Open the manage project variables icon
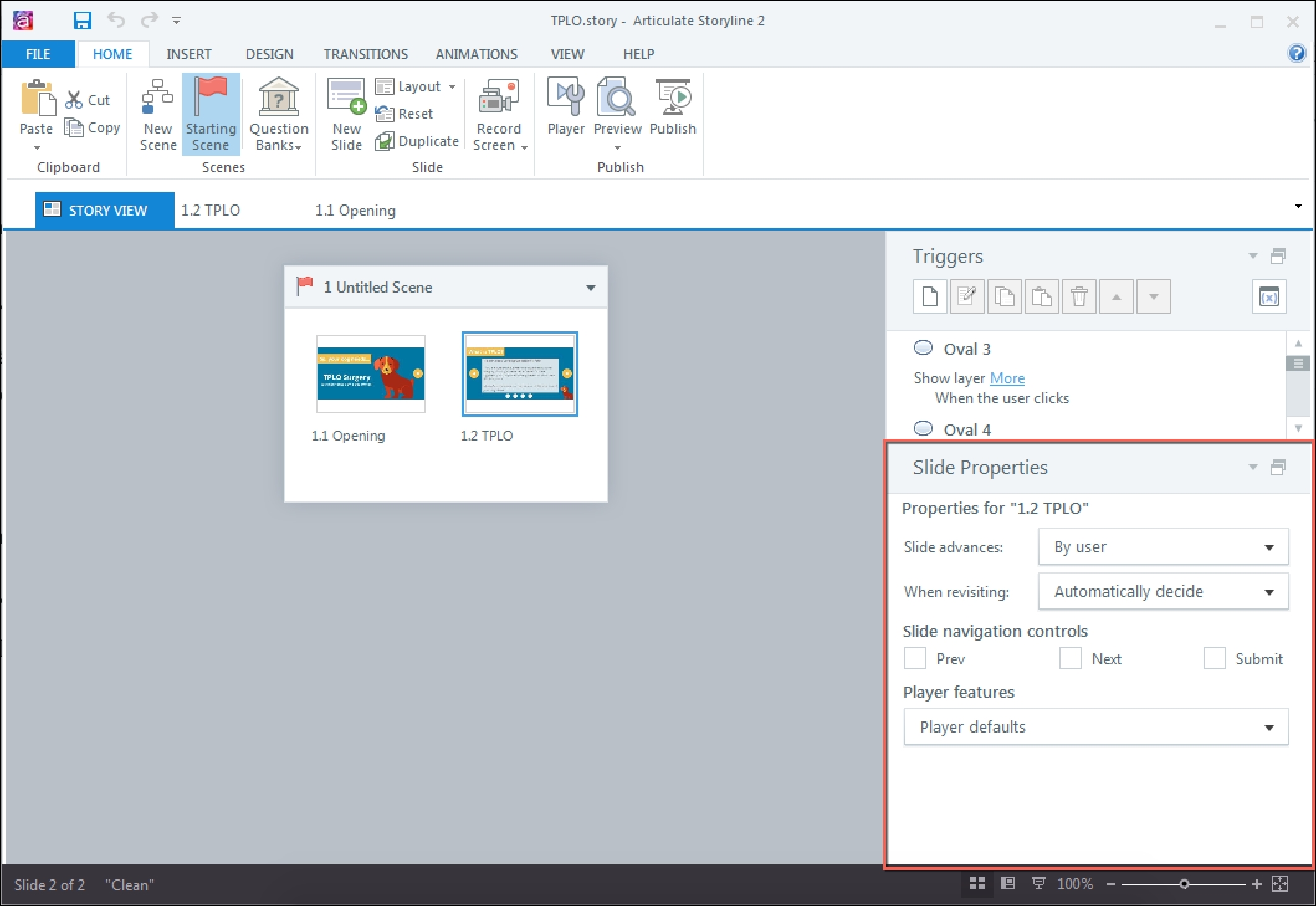This screenshot has height=906, width=1316. point(1268,296)
